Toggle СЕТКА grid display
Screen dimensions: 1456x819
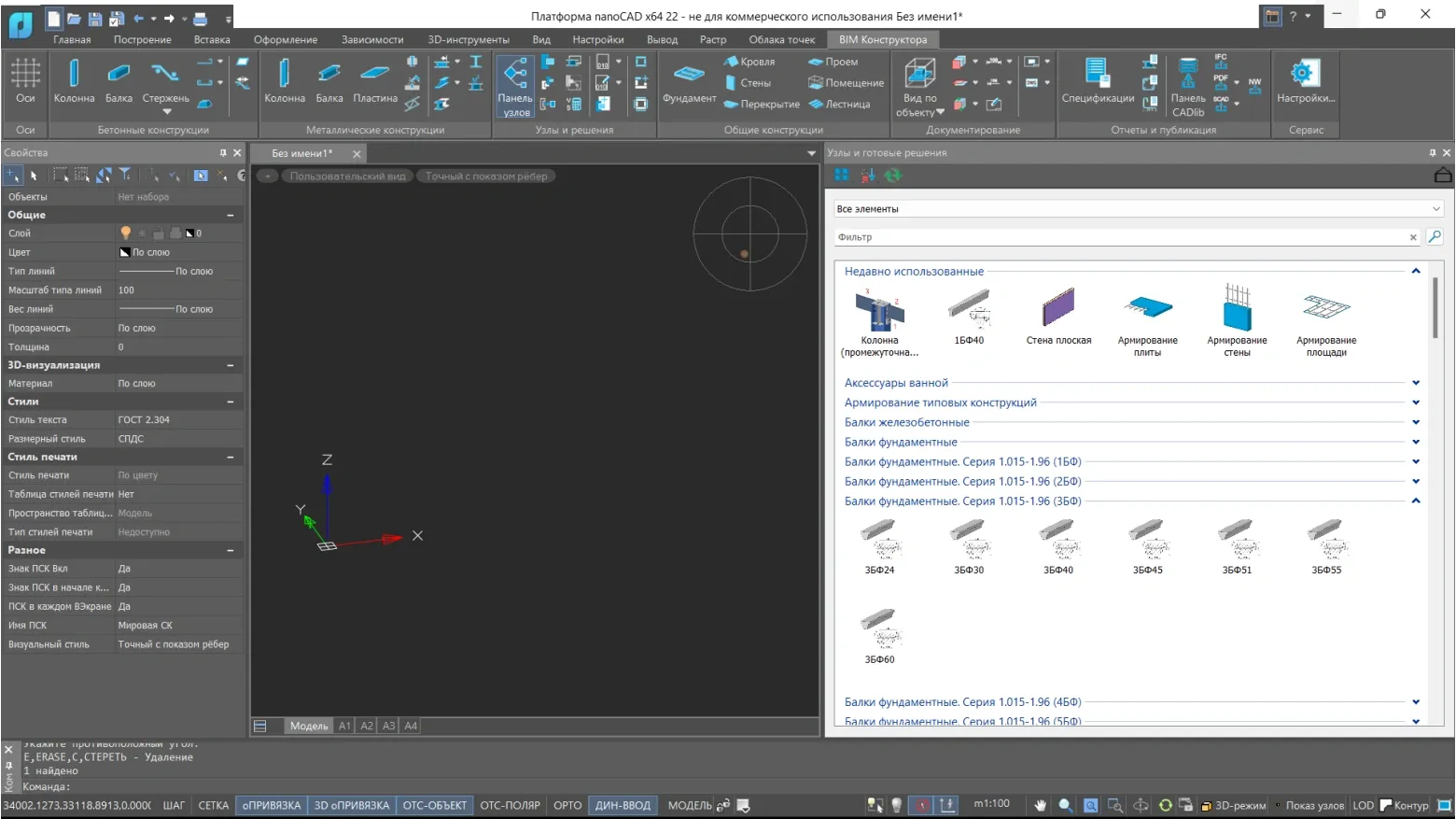point(214,805)
